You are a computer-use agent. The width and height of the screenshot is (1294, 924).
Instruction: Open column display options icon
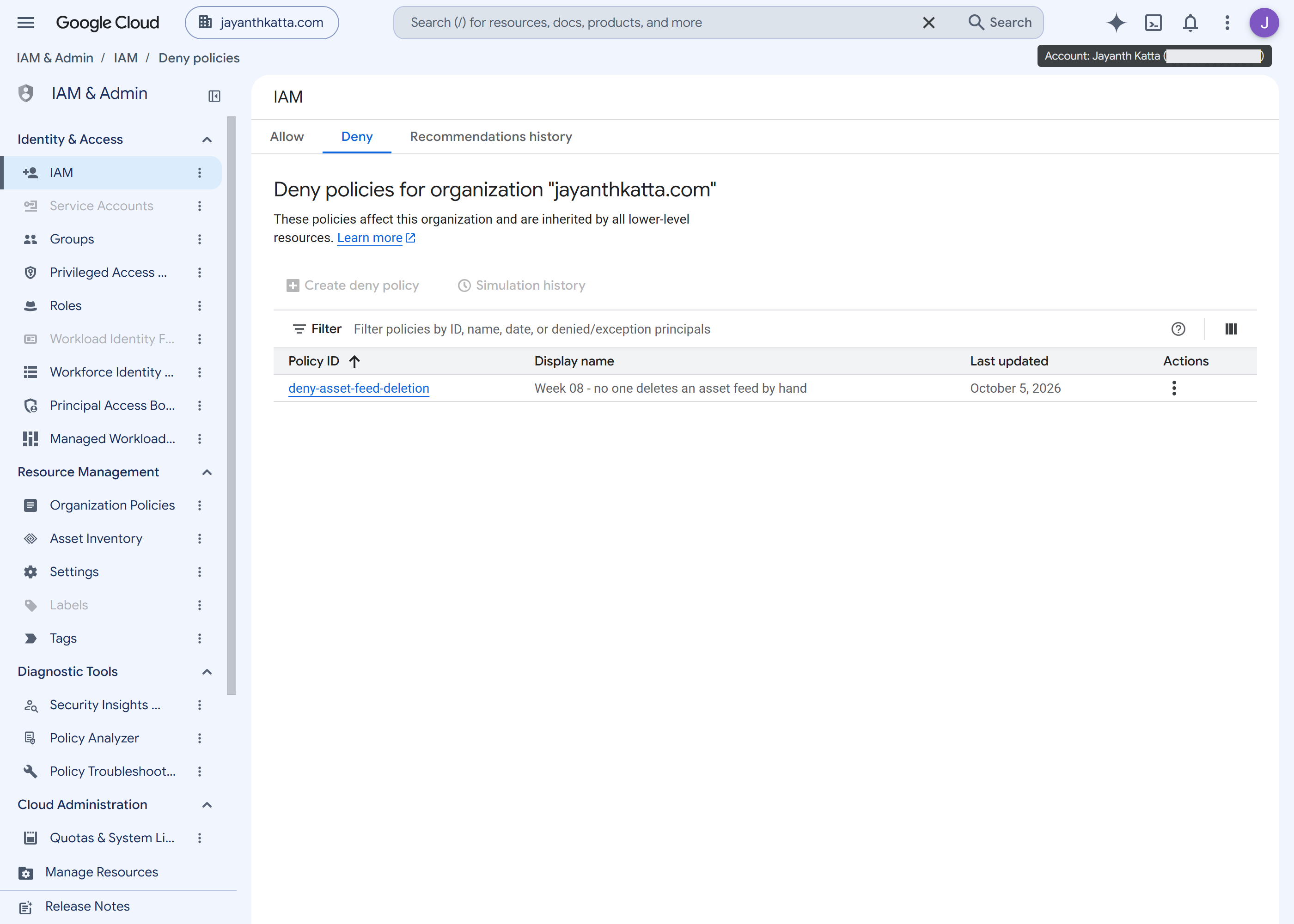click(x=1230, y=329)
